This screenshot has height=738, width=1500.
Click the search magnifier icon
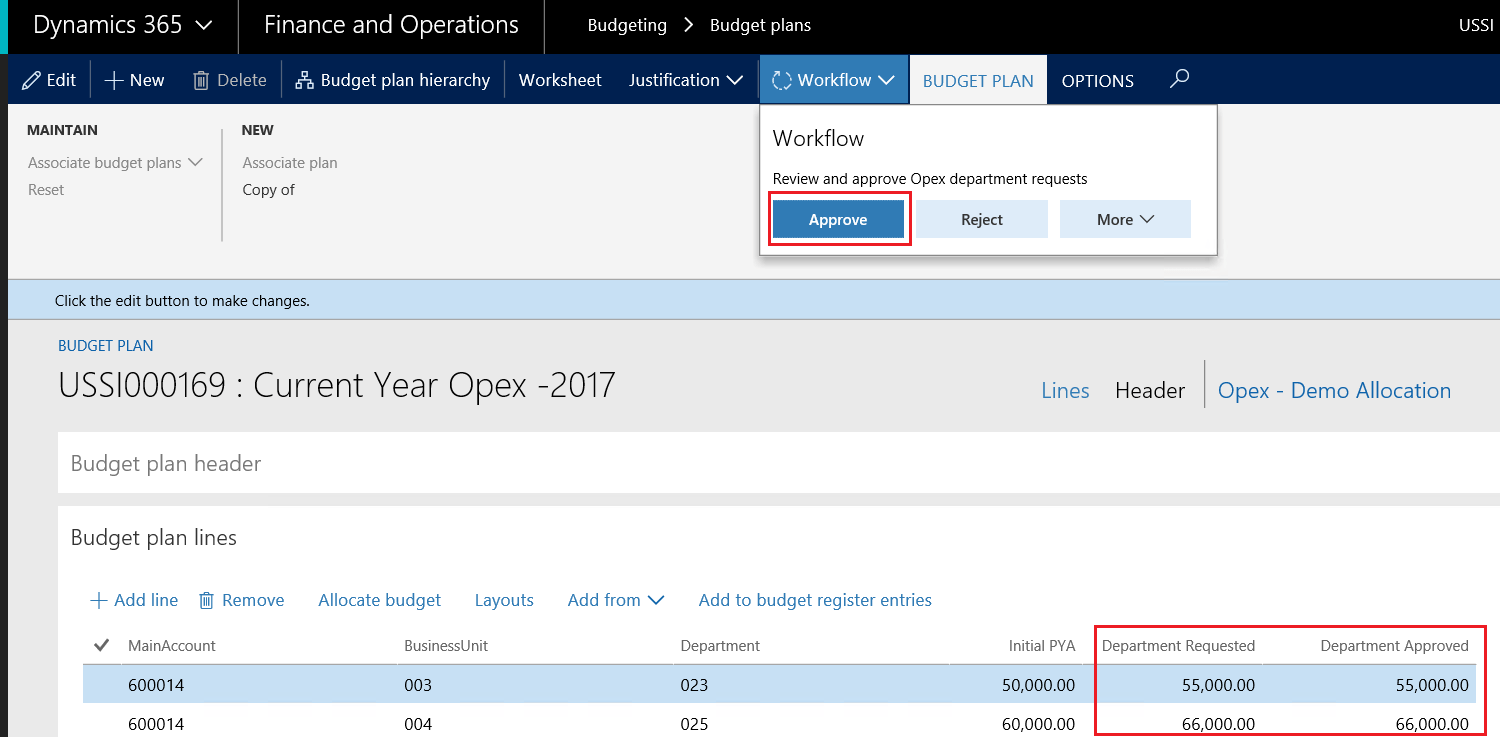[x=1179, y=78]
